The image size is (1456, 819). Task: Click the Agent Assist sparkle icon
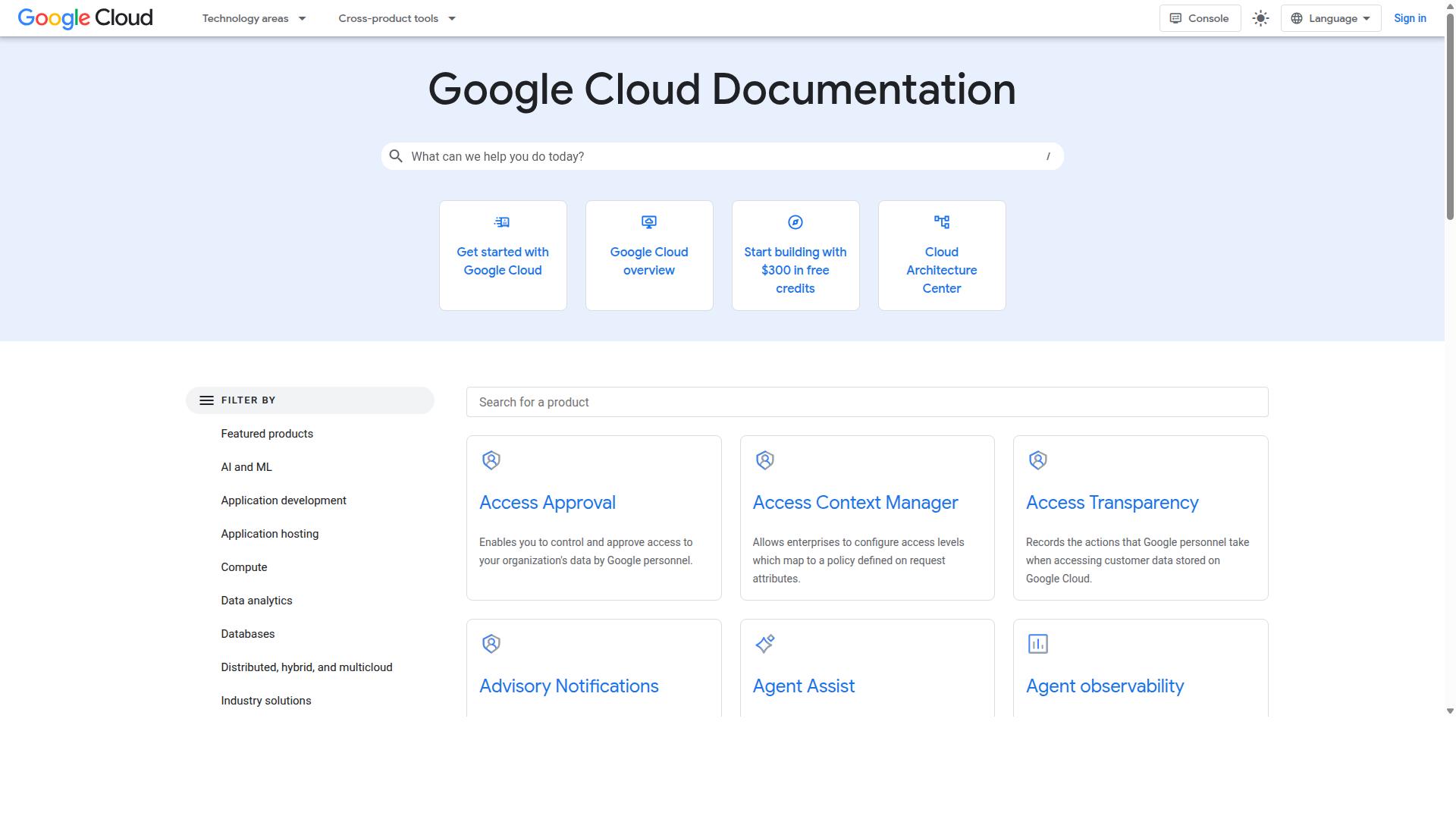tap(765, 644)
